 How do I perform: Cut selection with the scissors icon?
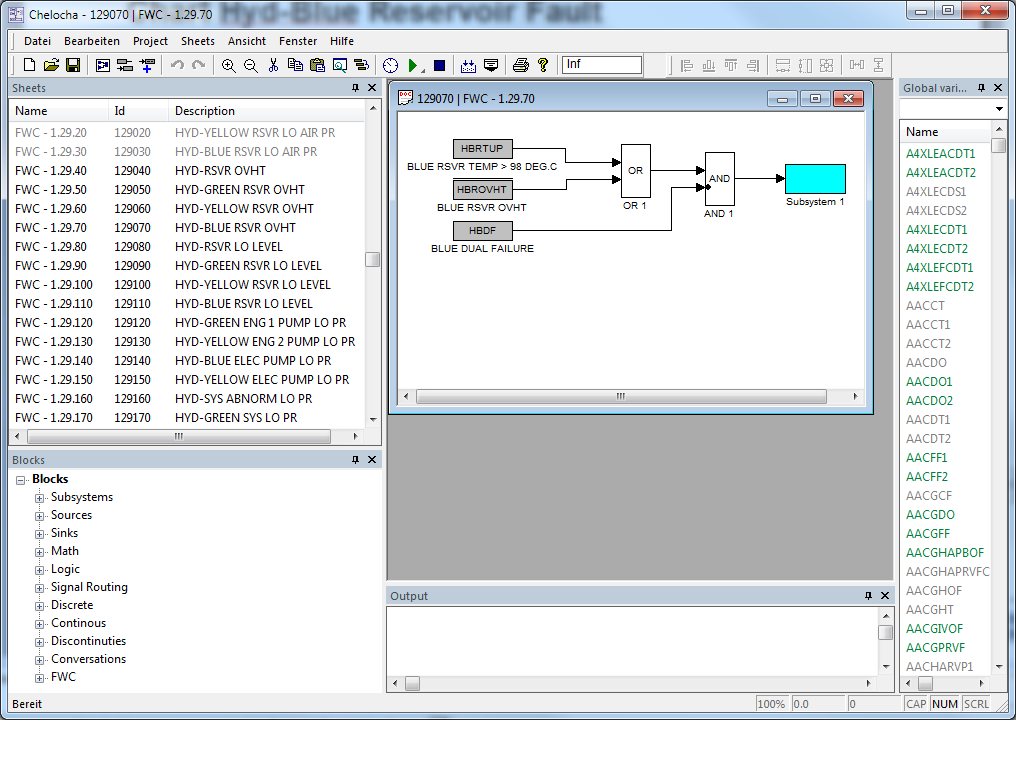pyautogui.click(x=273, y=65)
